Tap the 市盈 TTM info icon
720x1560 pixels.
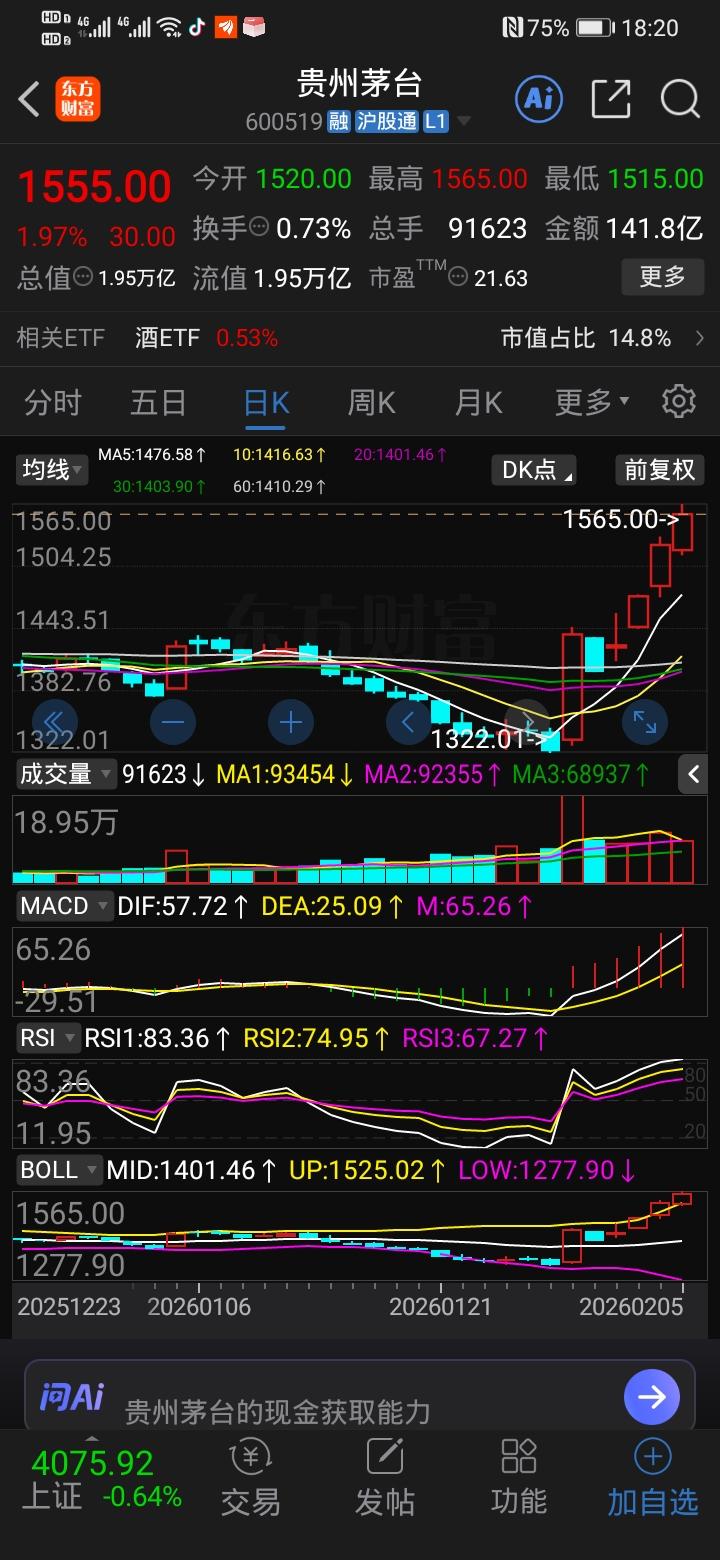coord(458,277)
